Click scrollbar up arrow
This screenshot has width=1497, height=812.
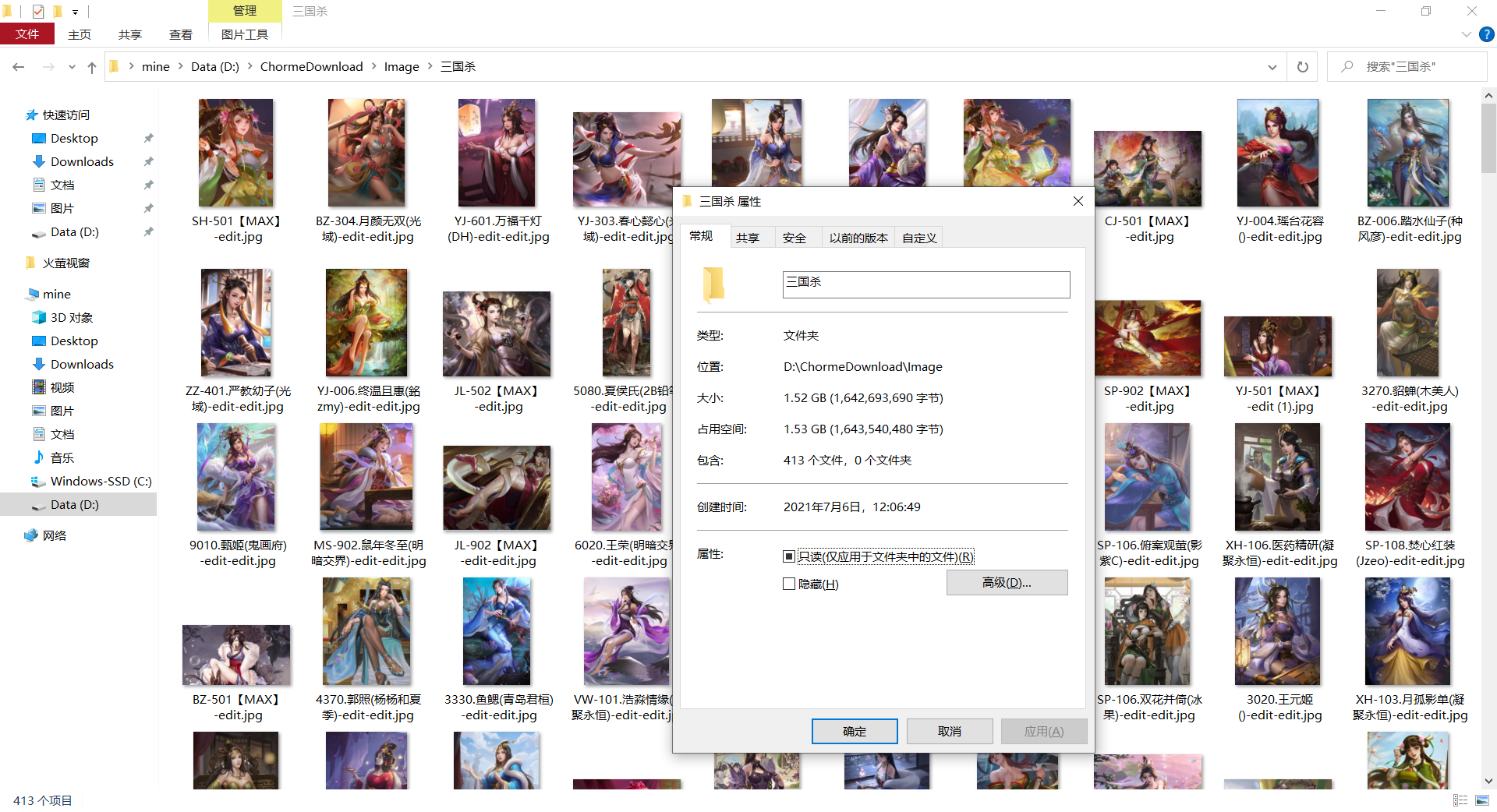1488,96
